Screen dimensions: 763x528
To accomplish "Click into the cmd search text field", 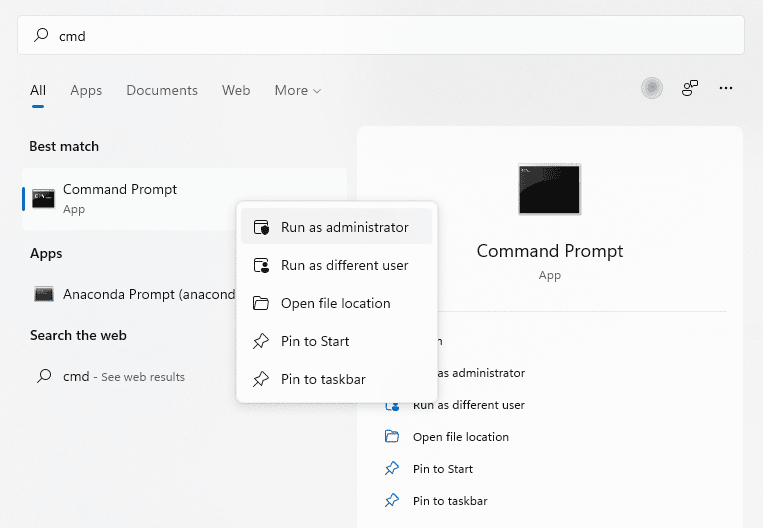I will coord(380,35).
